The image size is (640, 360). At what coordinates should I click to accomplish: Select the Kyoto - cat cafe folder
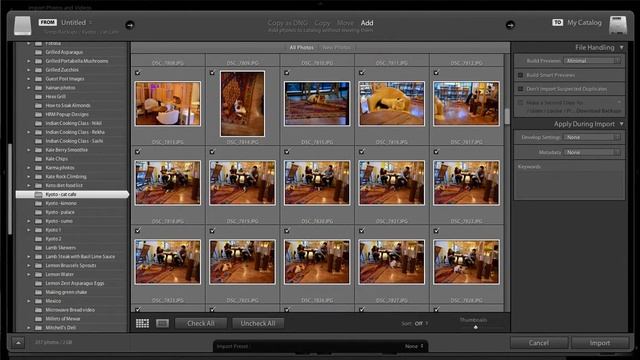[x=72, y=194]
